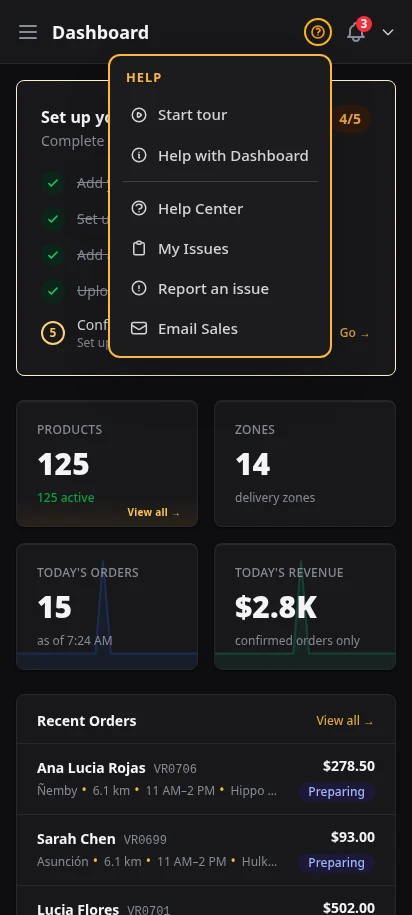This screenshot has height=915, width=412.
Task: Click the question icon beside Help Center
Action: coord(139,208)
